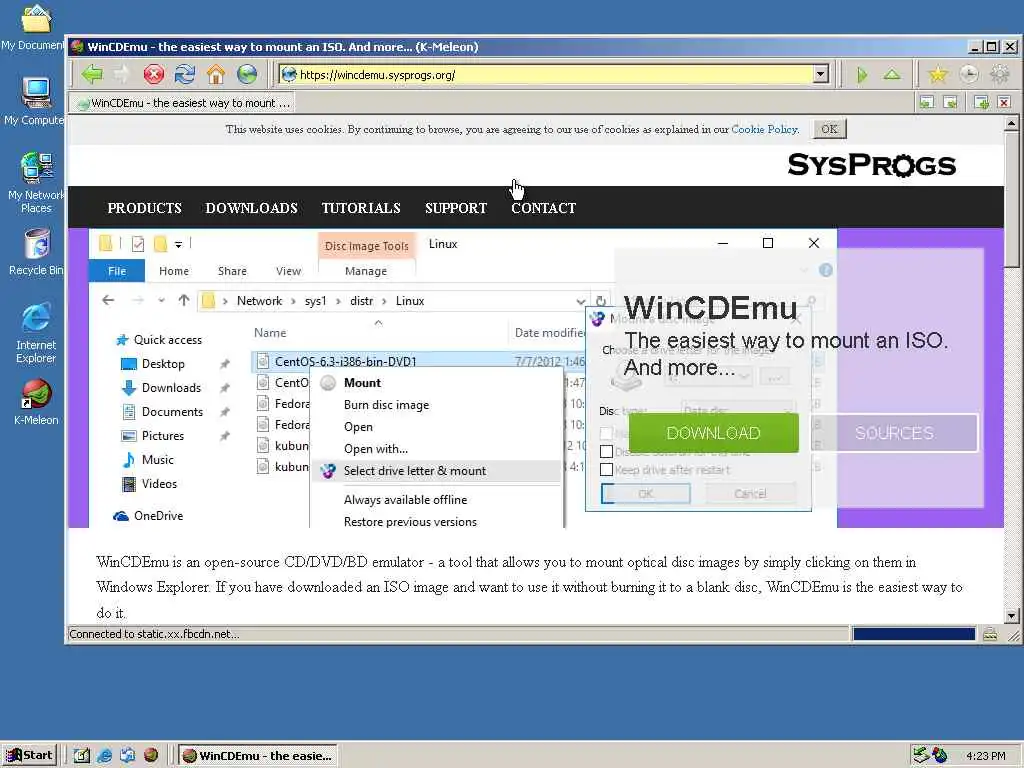Open the Windows Start menu
This screenshot has height=768, width=1024.
30,755
